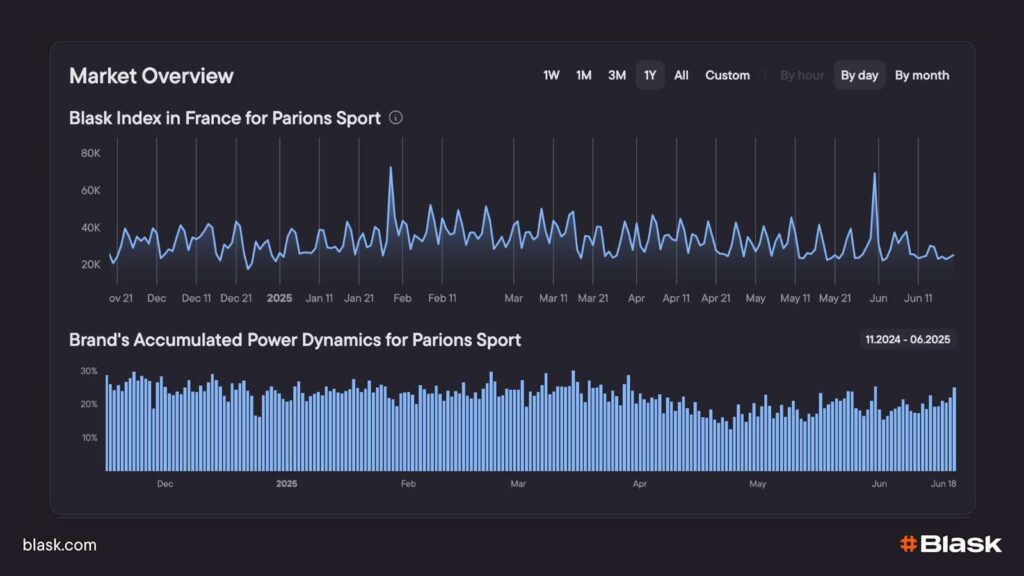Click the 2025 label on line chart axis
Image resolution: width=1024 pixels, height=576 pixels.
tap(280, 298)
